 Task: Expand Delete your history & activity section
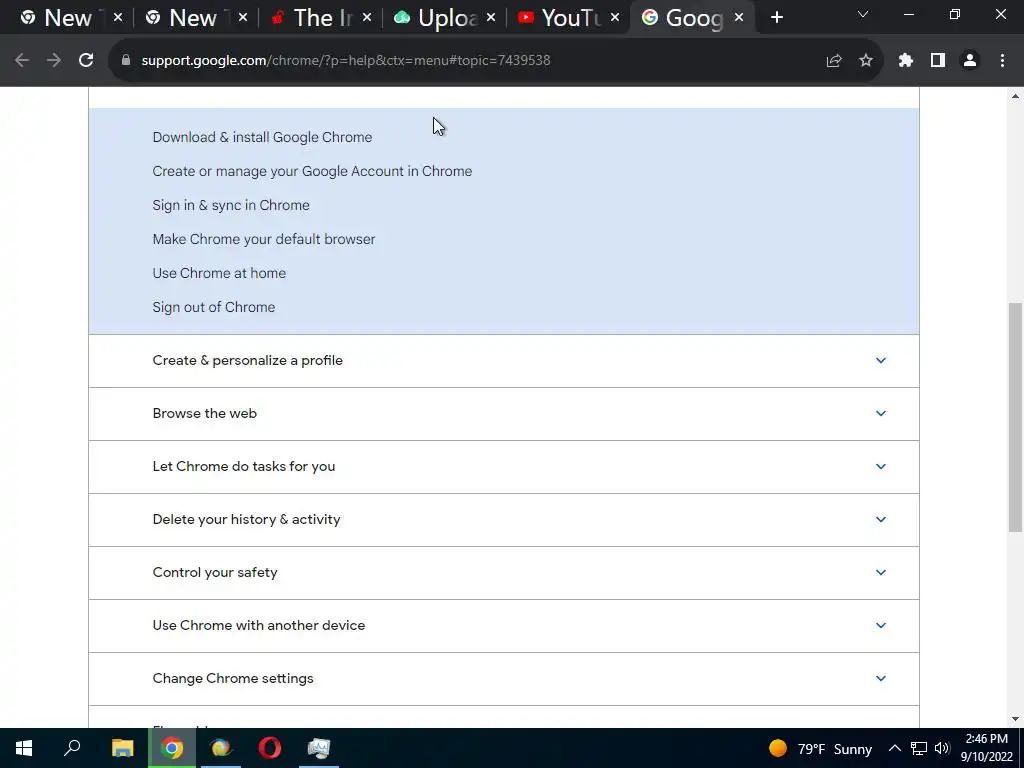click(504, 519)
